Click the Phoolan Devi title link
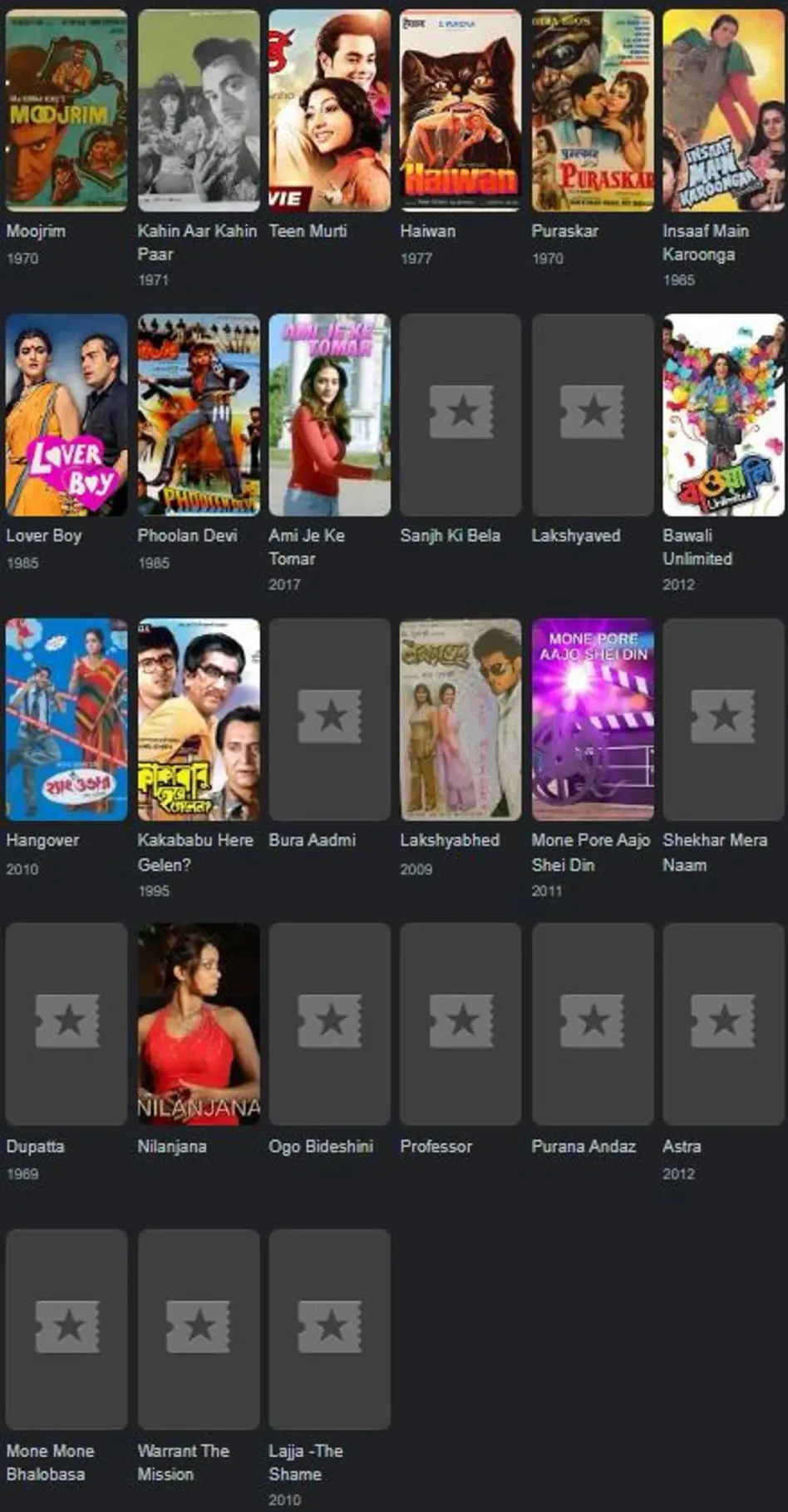 (187, 536)
